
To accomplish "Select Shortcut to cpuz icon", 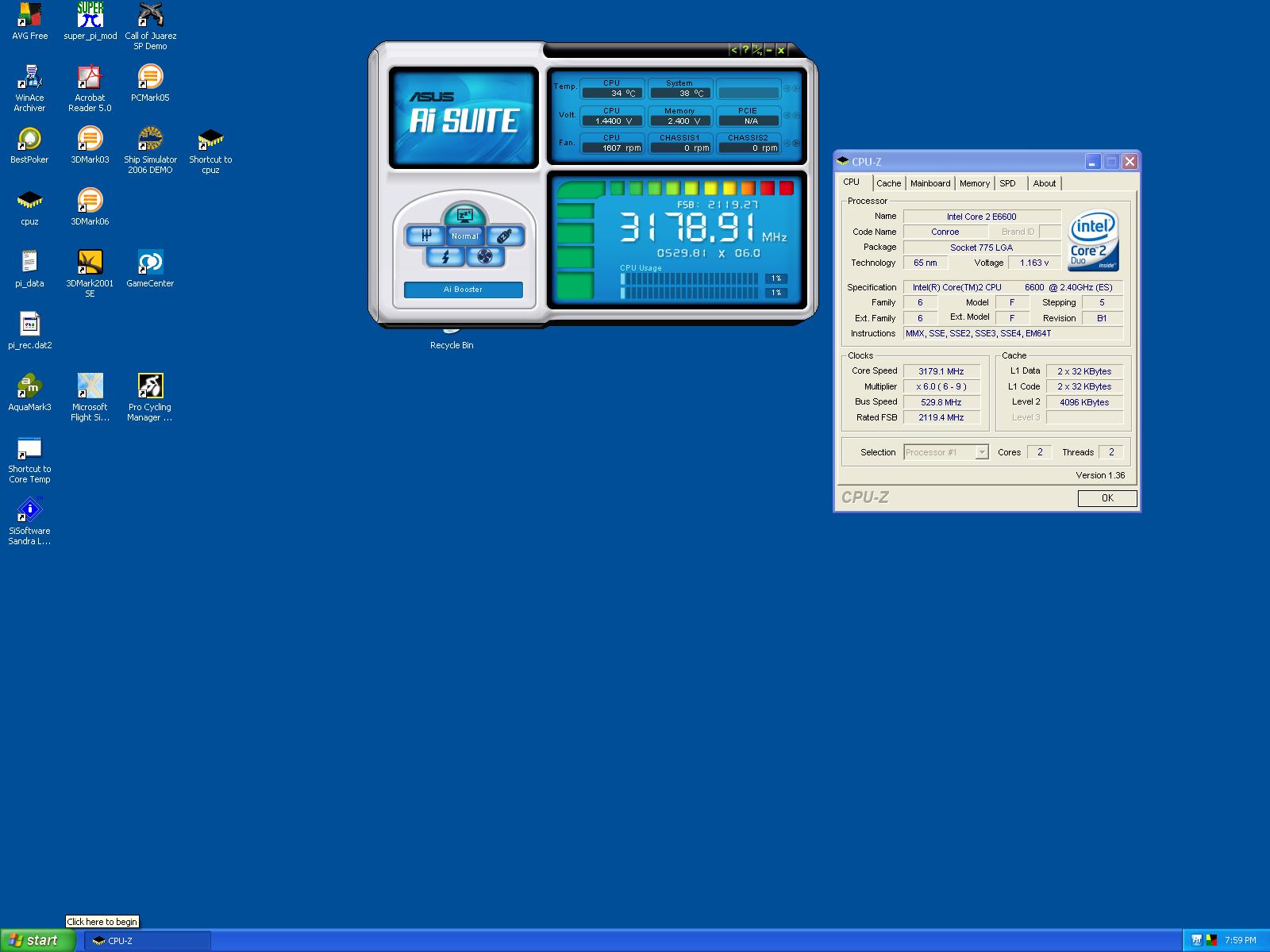I will [210, 150].
